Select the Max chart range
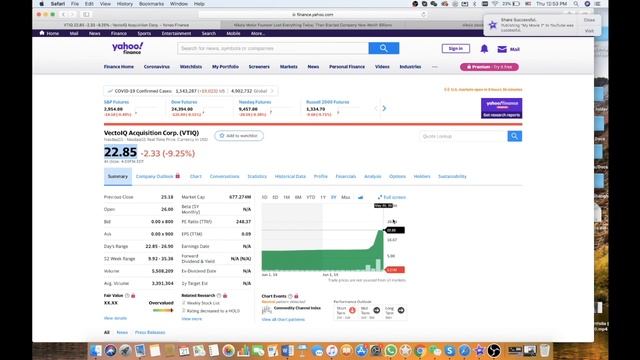640x360 pixels. (x=345, y=197)
